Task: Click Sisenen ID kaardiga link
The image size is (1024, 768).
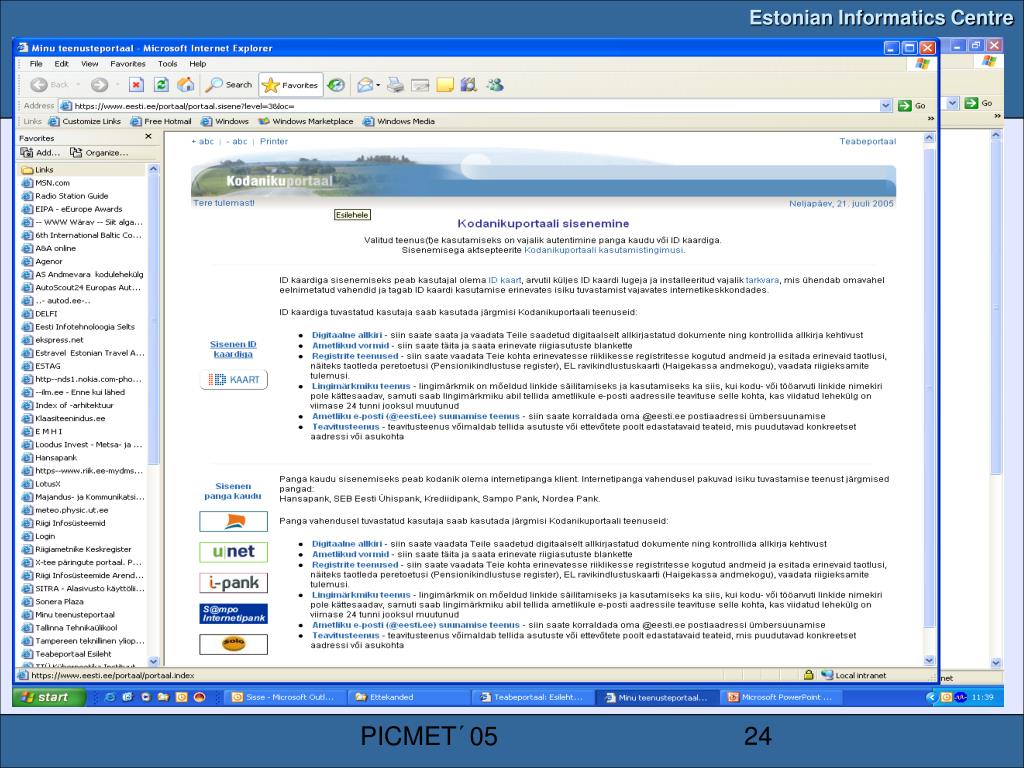Action: point(233,349)
